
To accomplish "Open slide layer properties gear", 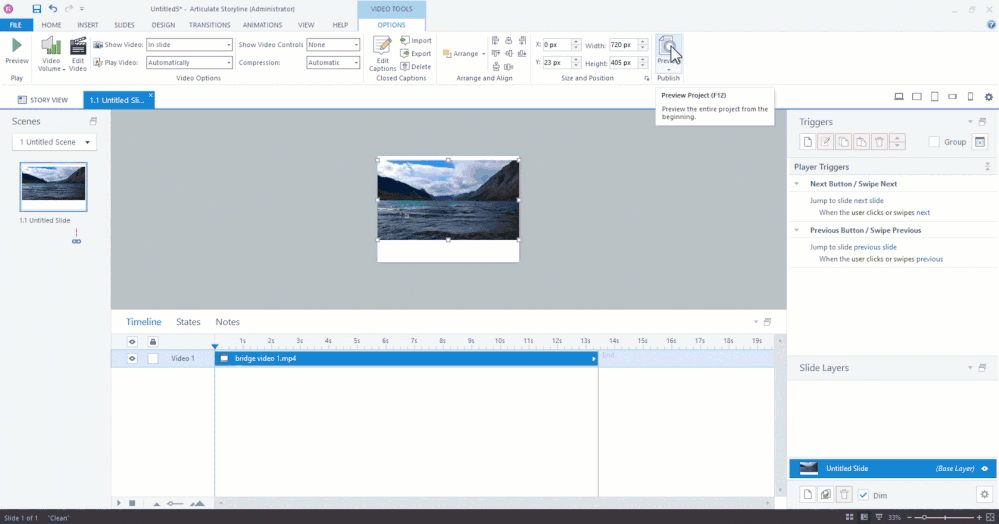I will (984, 495).
